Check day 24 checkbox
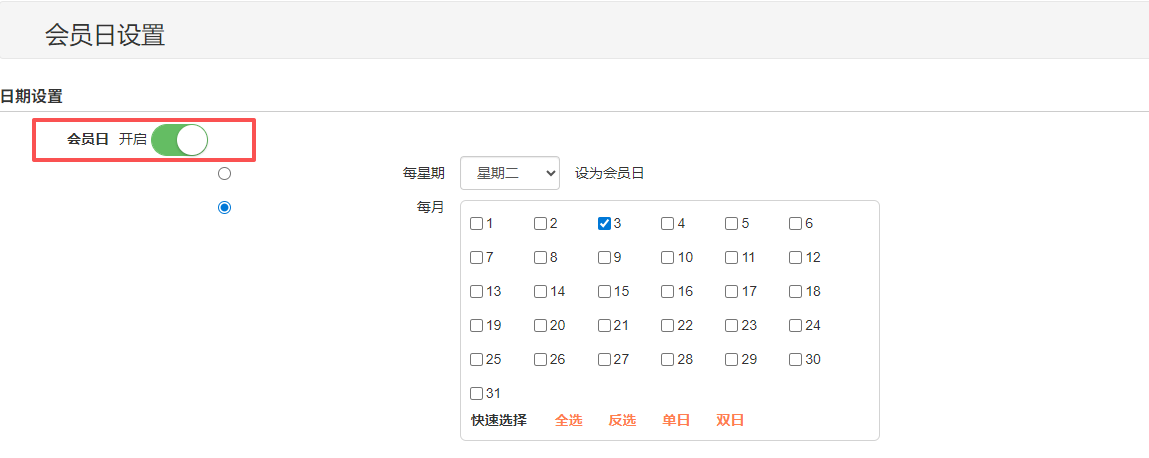 point(796,326)
